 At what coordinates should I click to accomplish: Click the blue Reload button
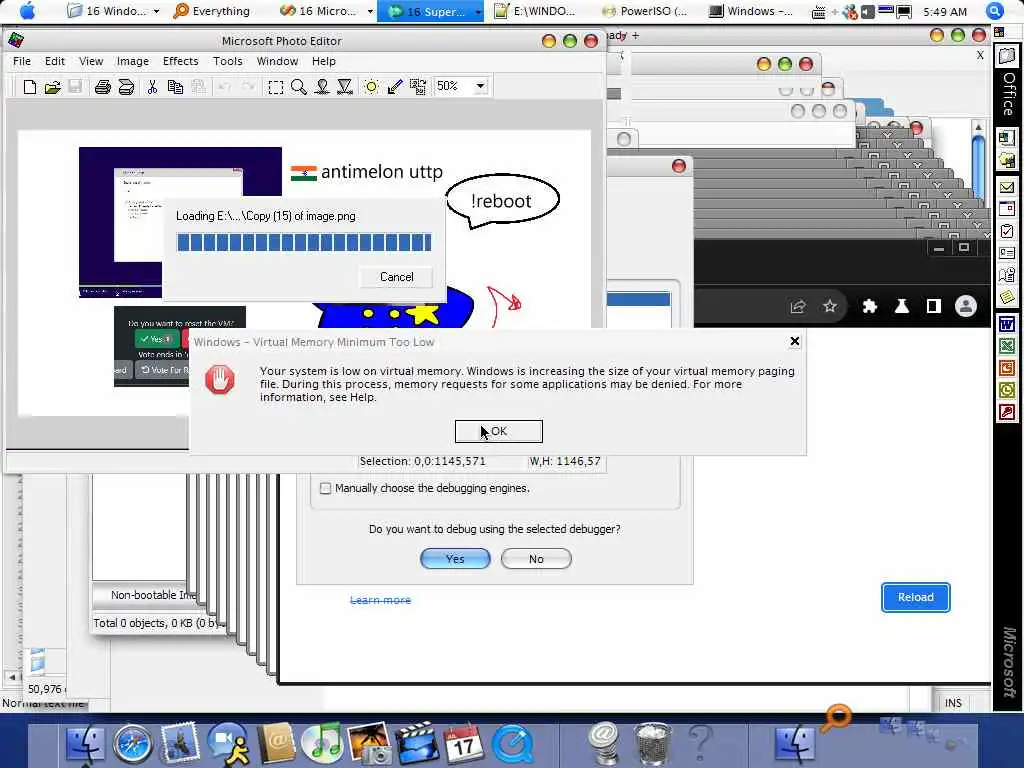916,597
